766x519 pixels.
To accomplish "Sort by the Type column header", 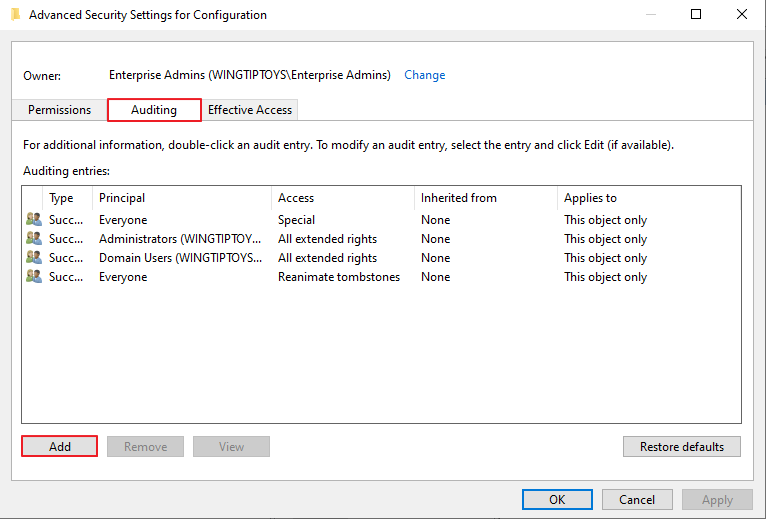I will [x=67, y=198].
